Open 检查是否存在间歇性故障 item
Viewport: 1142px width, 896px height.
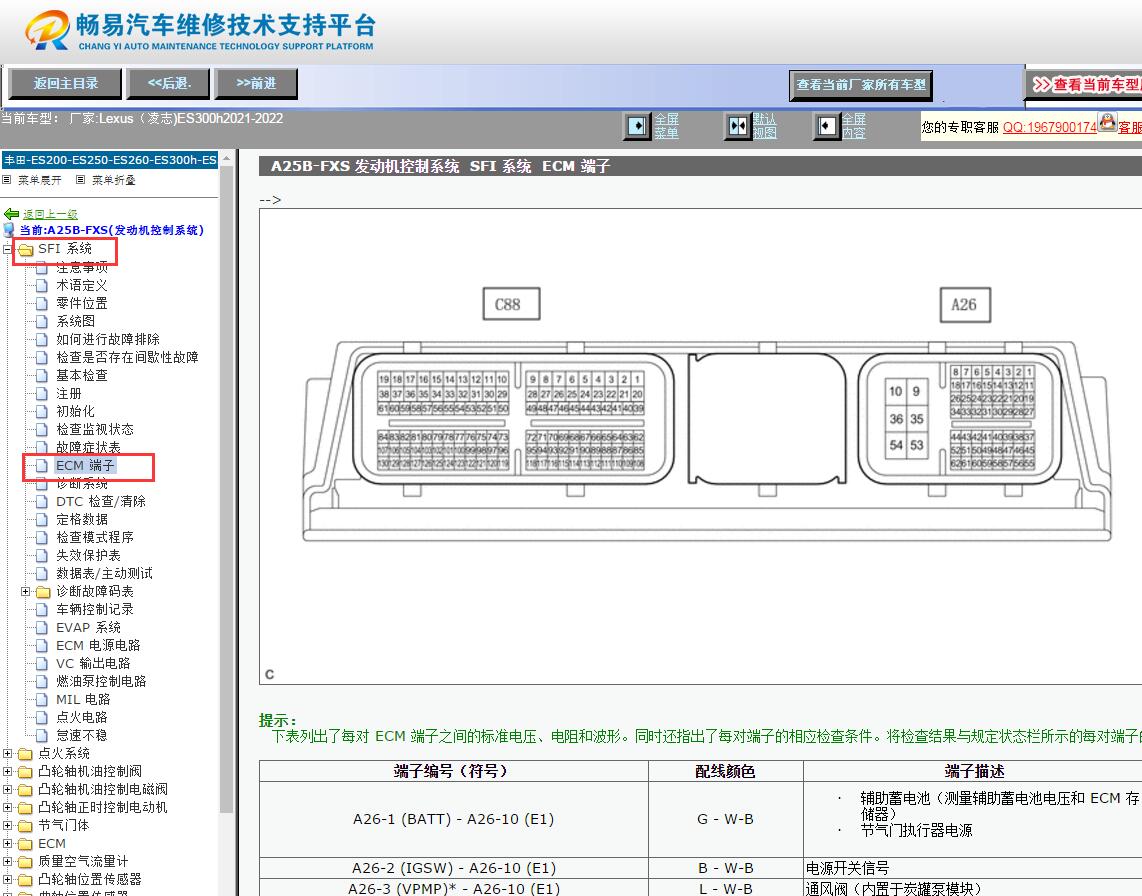click(127, 358)
